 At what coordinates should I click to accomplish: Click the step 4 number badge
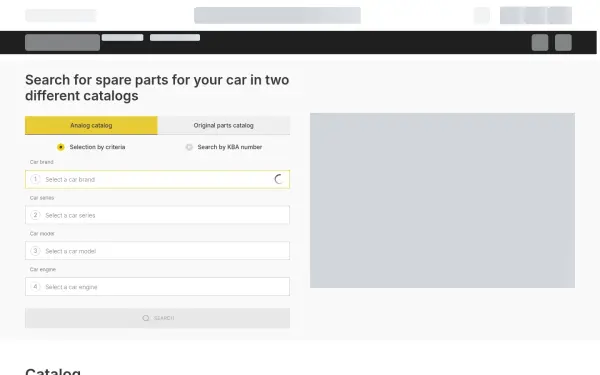35,287
